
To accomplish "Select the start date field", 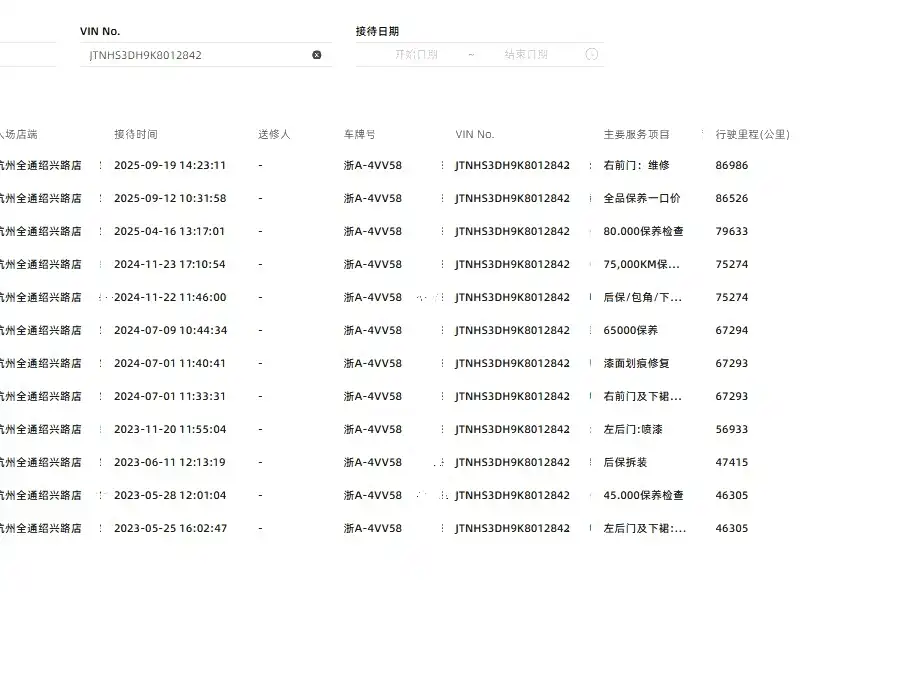I will (x=416, y=54).
